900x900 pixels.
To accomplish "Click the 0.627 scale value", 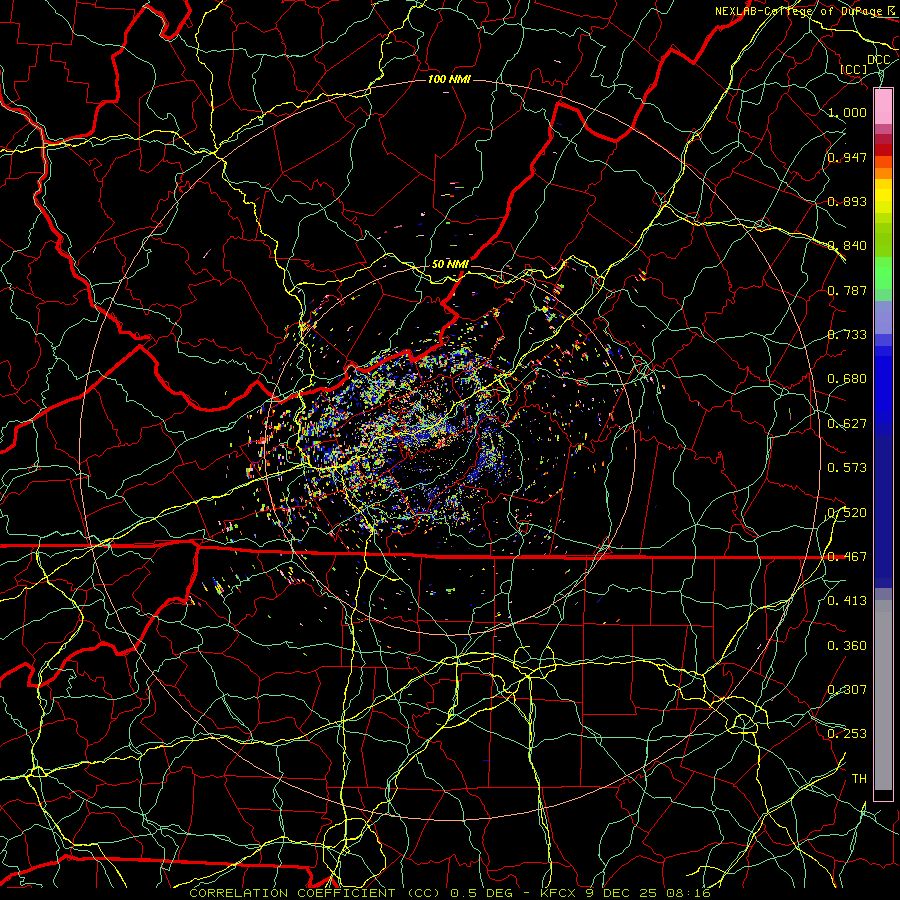I will [x=847, y=424].
